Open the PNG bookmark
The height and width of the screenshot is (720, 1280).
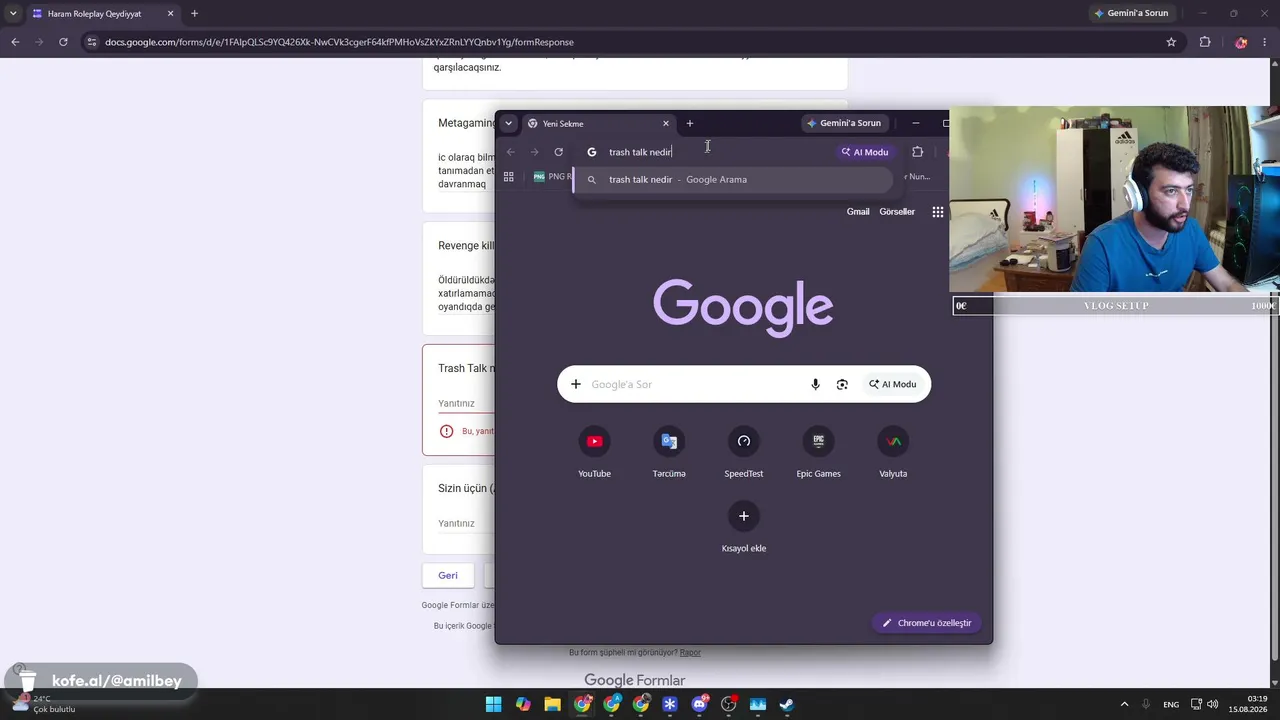pos(552,177)
